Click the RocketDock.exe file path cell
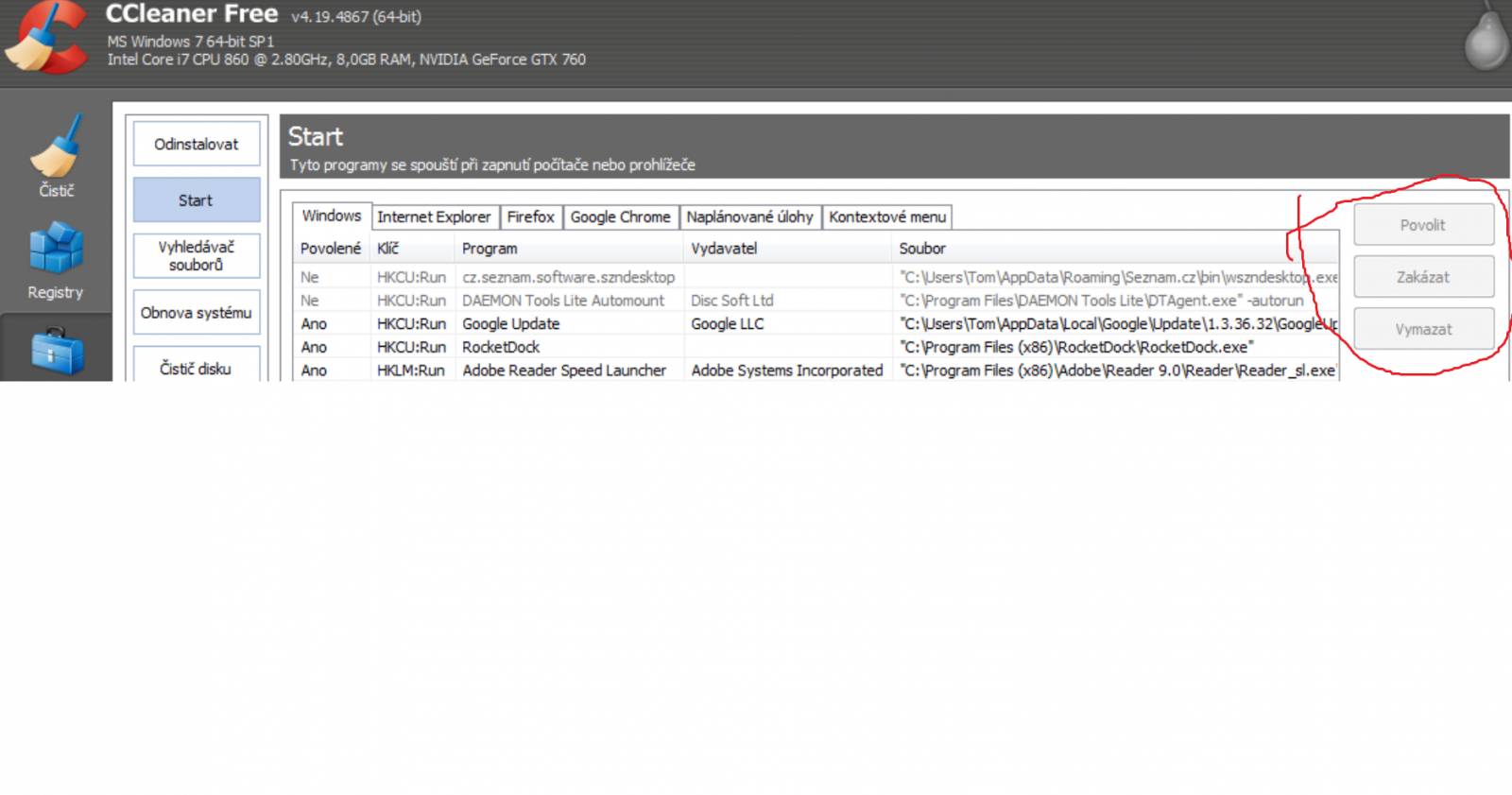The height and width of the screenshot is (795, 1512). coord(1077,347)
